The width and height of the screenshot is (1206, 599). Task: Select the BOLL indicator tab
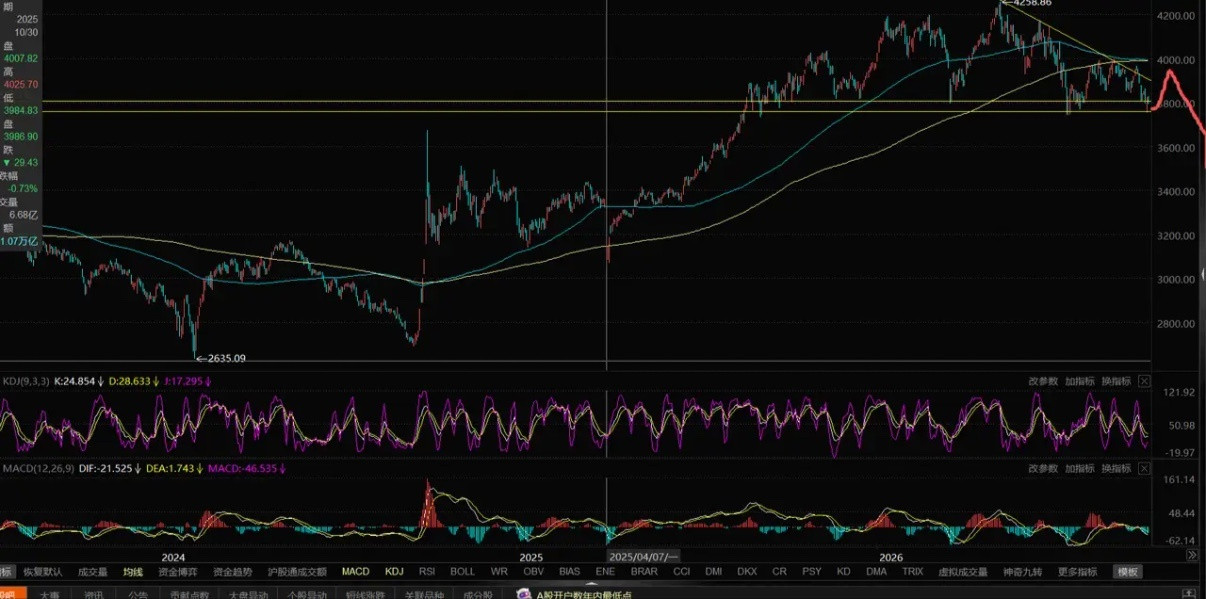[x=463, y=572]
